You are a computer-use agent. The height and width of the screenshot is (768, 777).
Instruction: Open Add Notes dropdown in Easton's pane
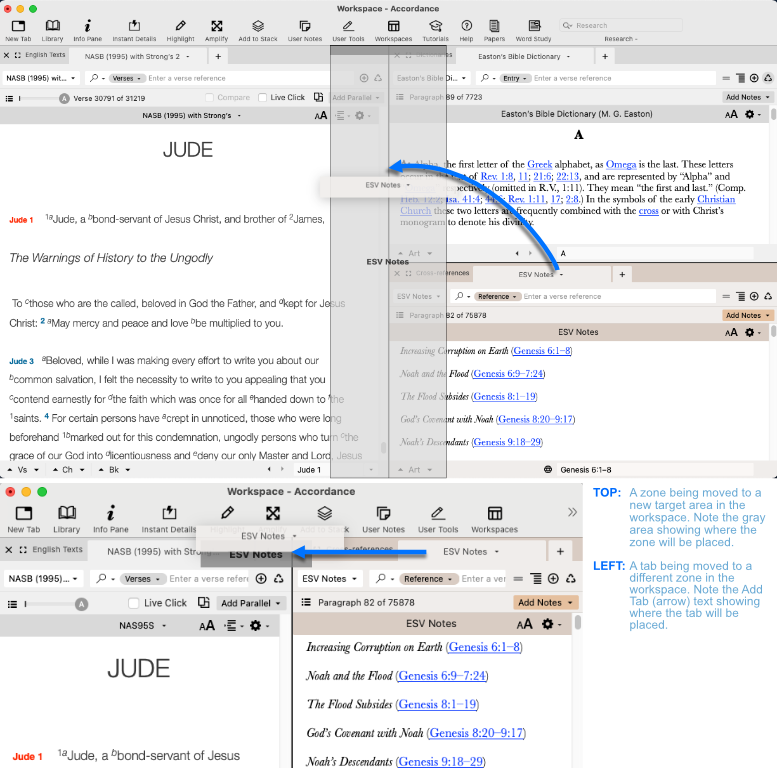pyautogui.click(x=747, y=97)
